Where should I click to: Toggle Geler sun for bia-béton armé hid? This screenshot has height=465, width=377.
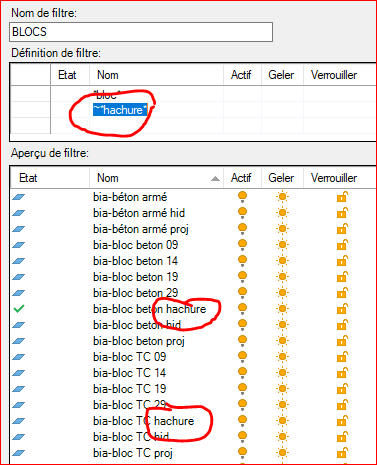click(x=282, y=213)
